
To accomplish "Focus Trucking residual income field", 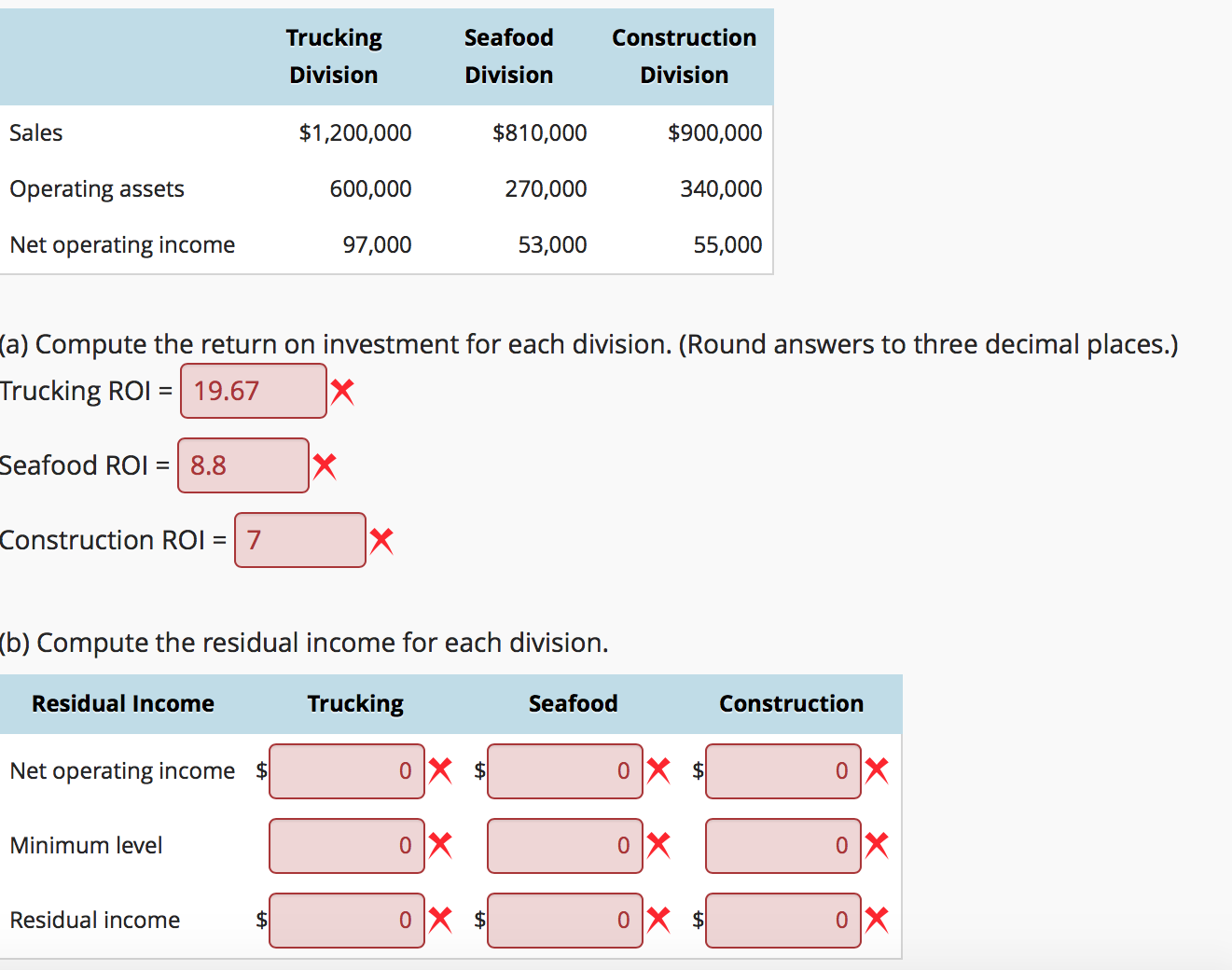I will (x=347, y=921).
